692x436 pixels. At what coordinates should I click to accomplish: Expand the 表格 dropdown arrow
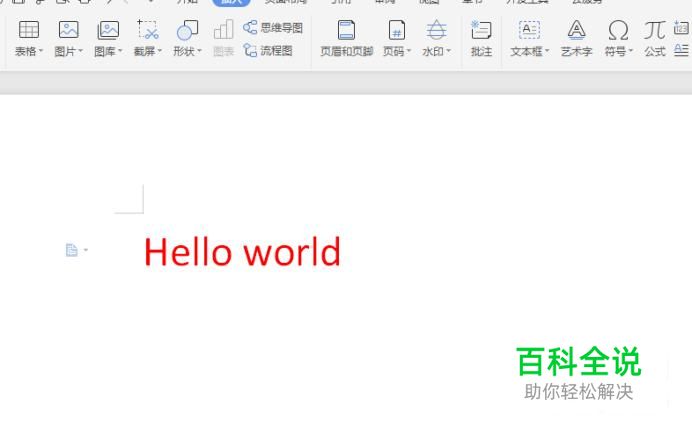(41, 51)
